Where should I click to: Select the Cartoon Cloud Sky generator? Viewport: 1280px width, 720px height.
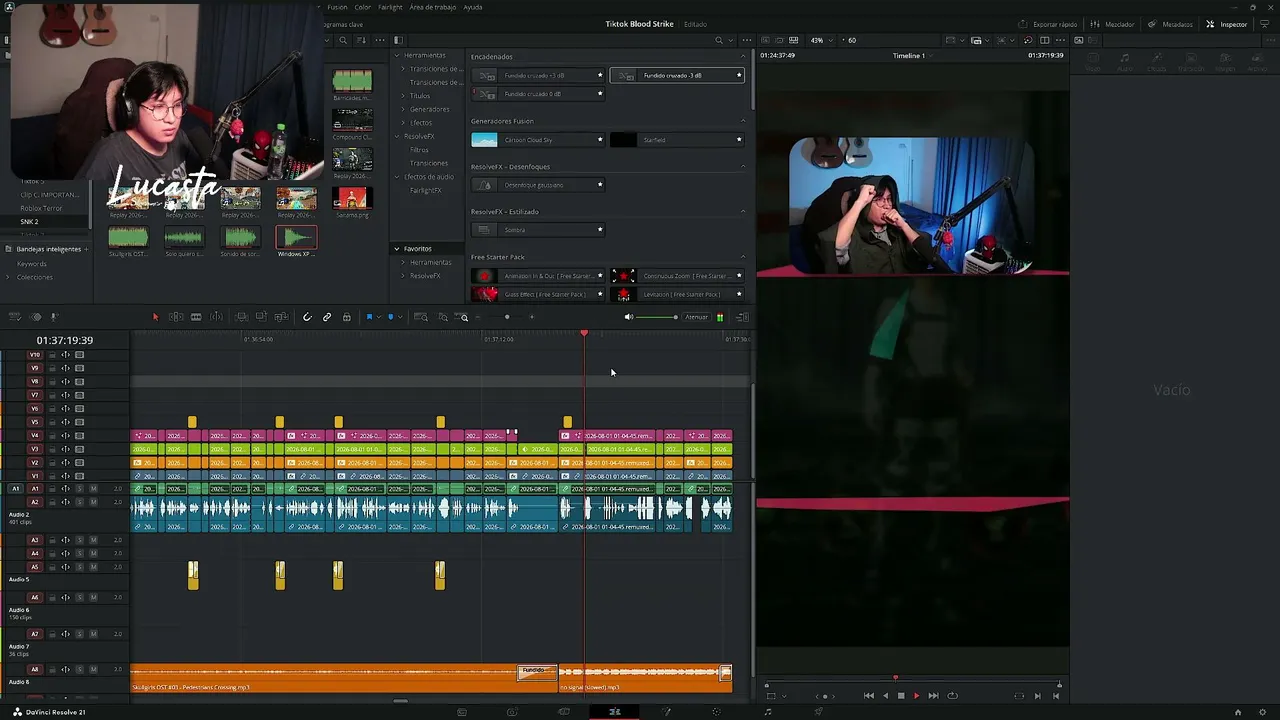pyautogui.click(x=539, y=140)
